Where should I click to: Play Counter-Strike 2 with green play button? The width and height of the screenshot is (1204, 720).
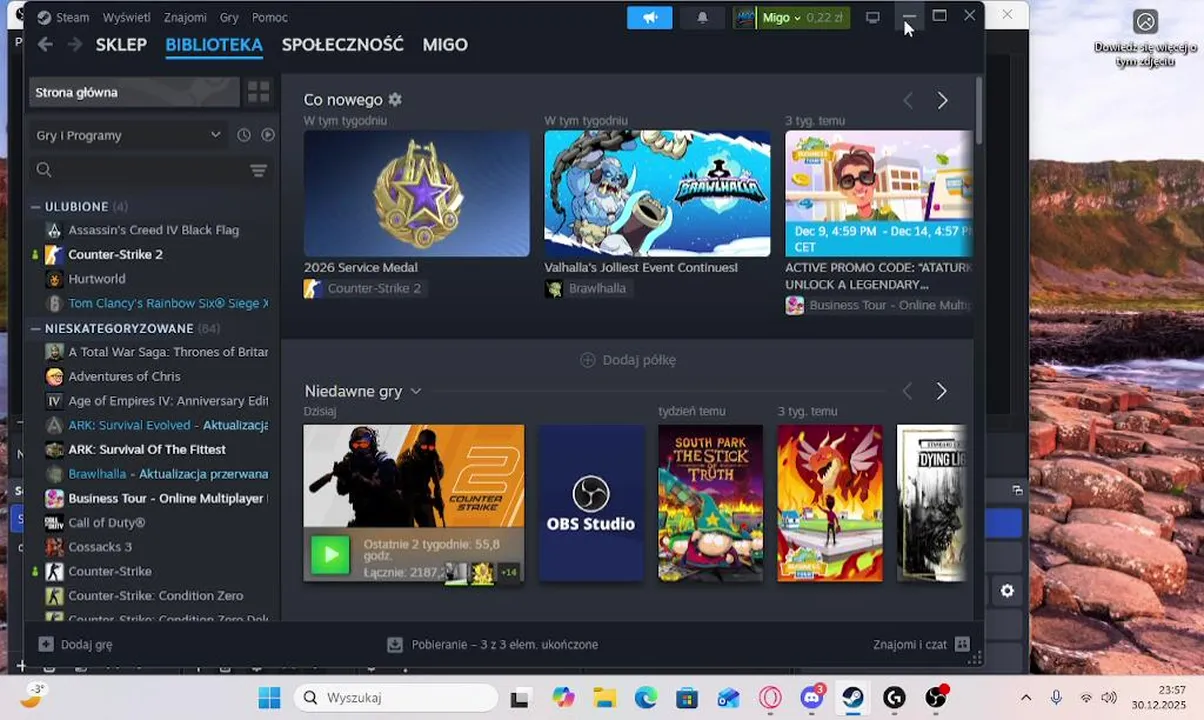[x=330, y=554]
